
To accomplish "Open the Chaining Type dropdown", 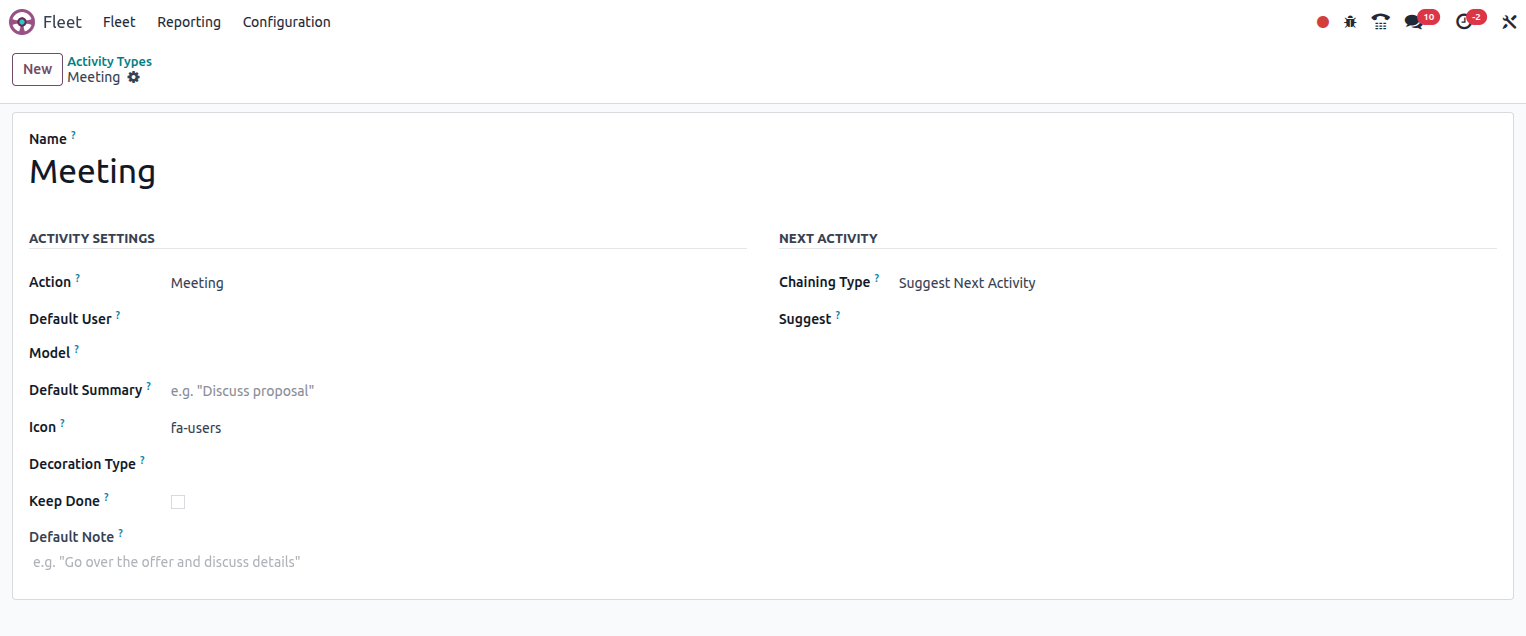I will click(1195, 283).
